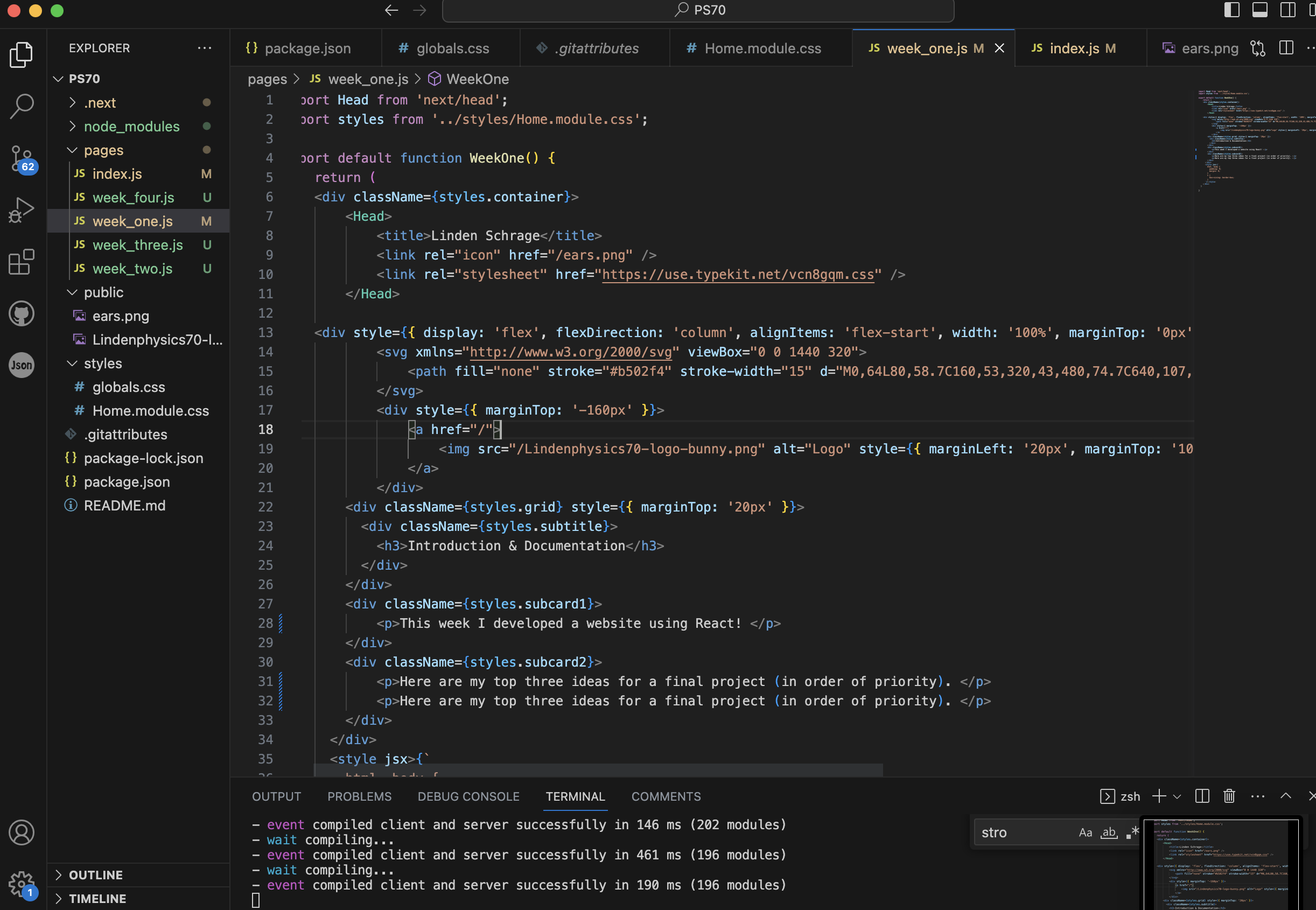The width and height of the screenshot is (1316, 910).
Task: Switch to the package.json editor tab
Action: (x=306, y=48)
